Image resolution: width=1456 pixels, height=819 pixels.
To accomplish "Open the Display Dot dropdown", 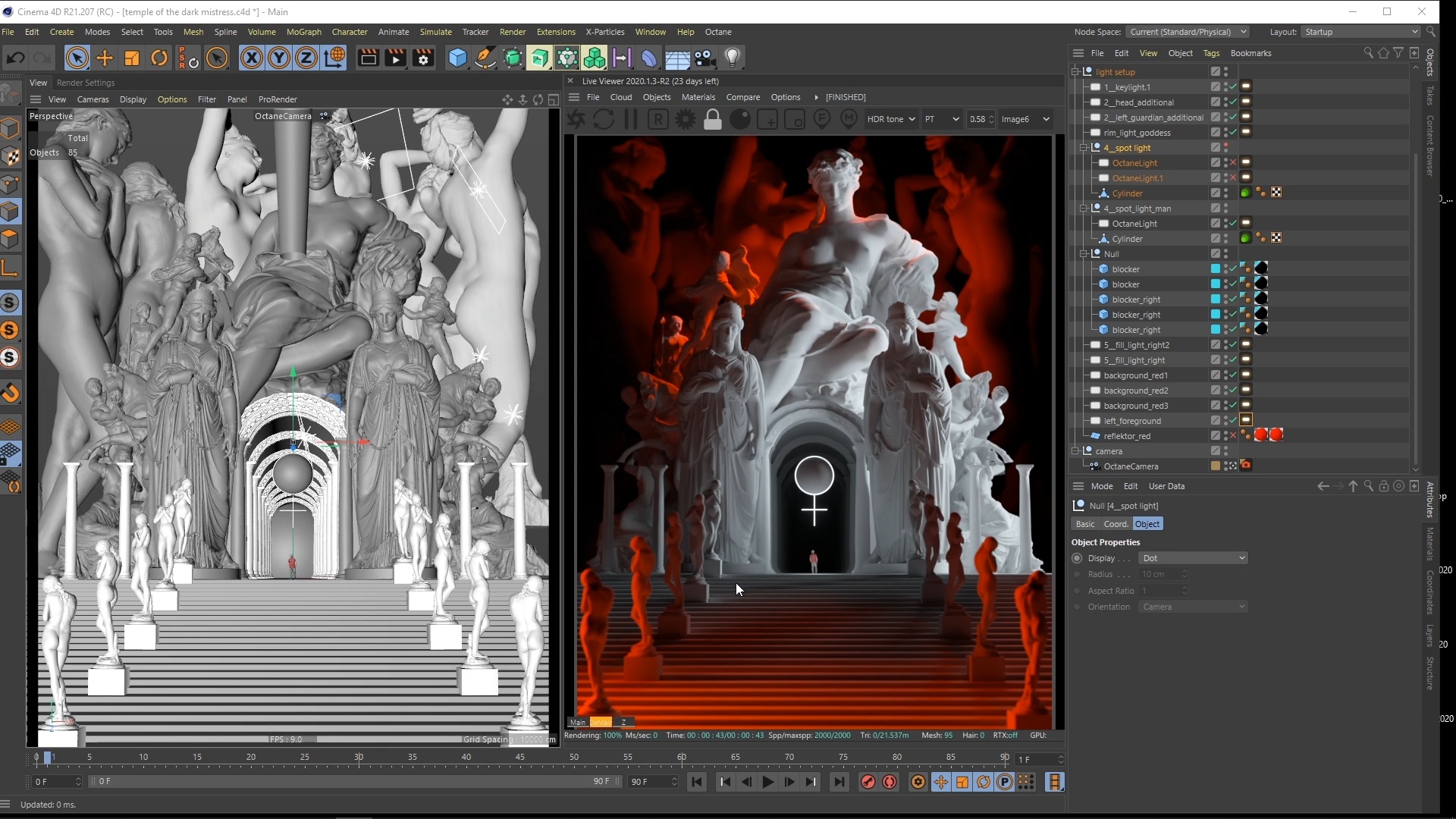I will (x=1193, y=558).
